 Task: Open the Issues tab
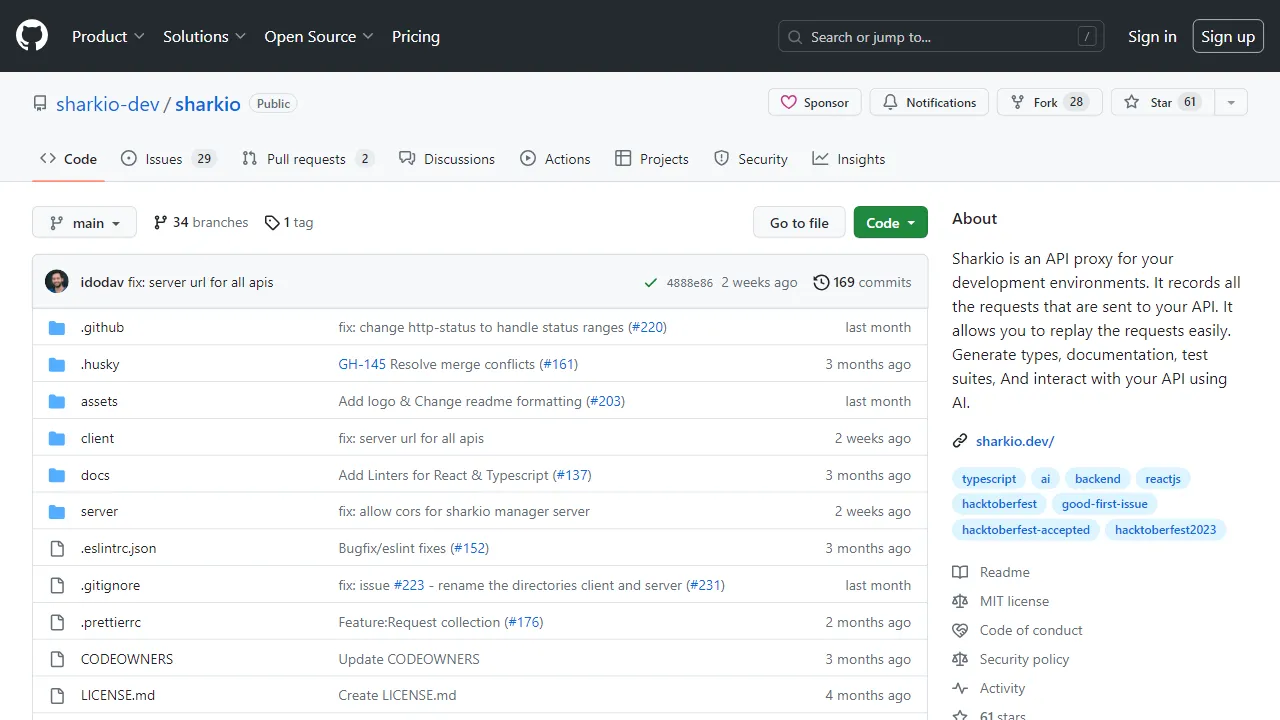pos(168,159)
